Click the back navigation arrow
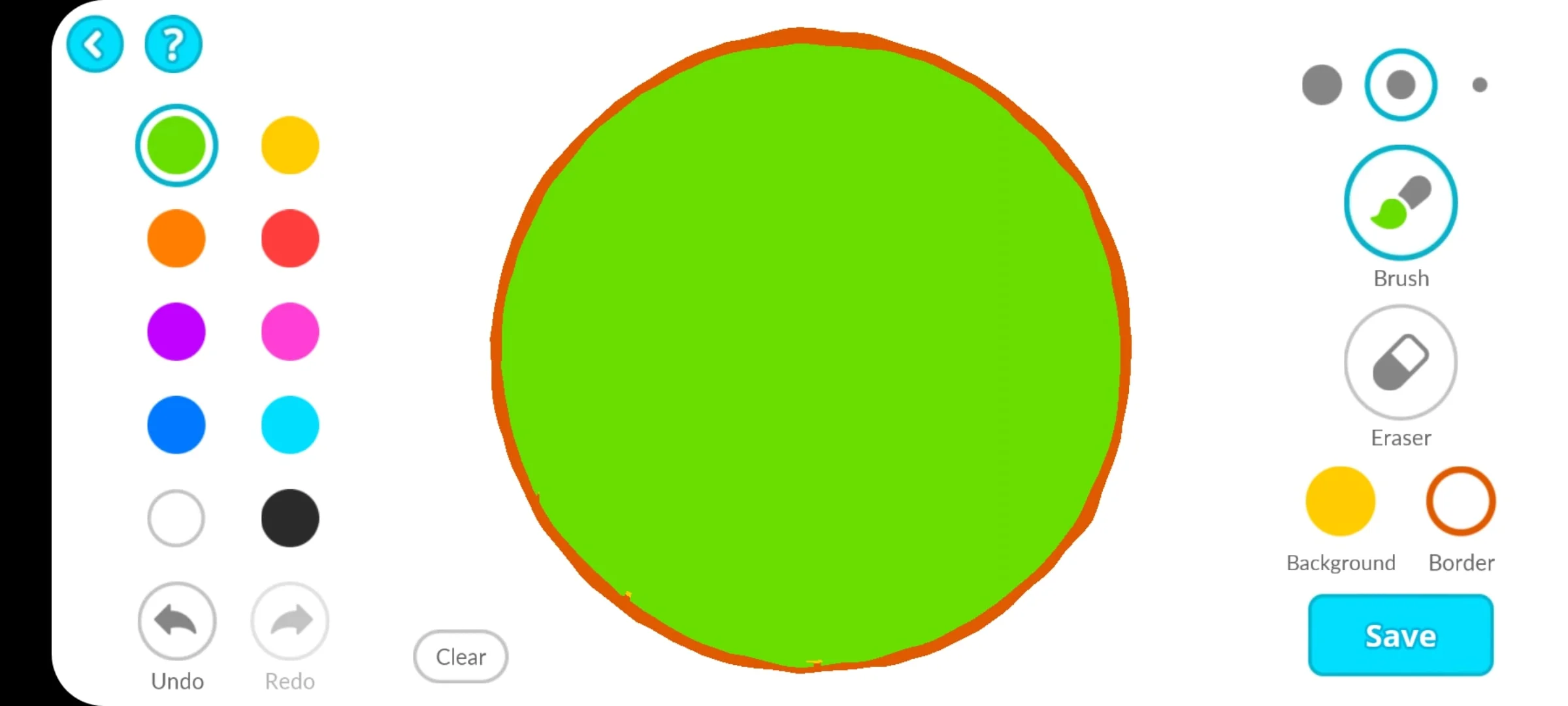 point(94,43)
